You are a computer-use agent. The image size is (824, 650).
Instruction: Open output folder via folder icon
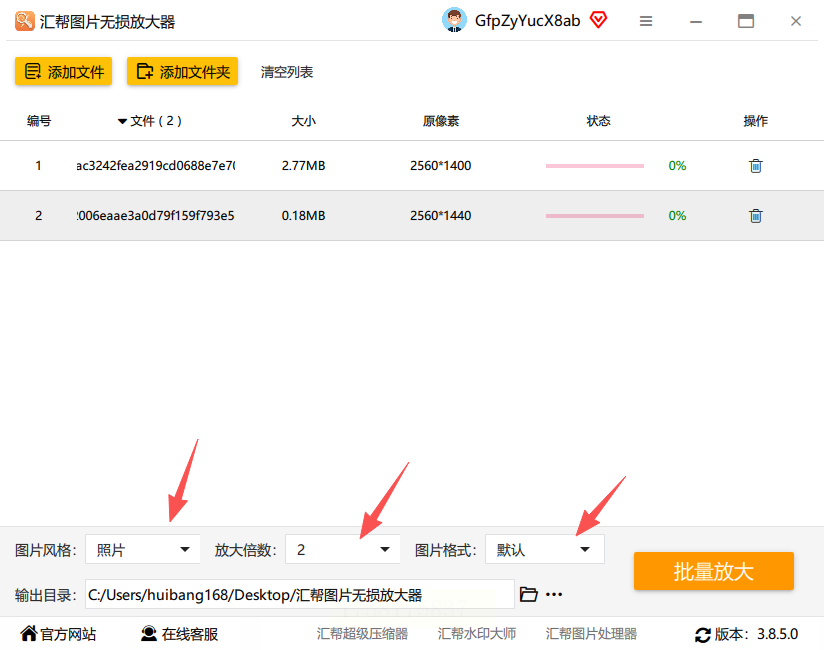[528, 594]
